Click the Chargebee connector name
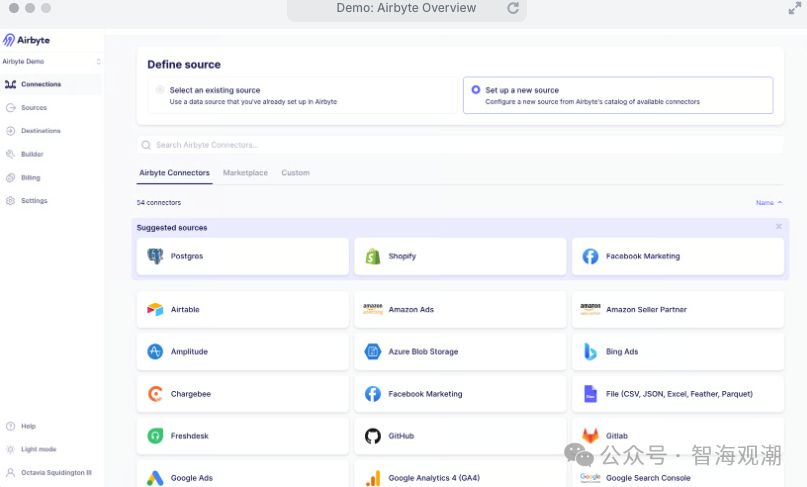The image size is (807, 487). point(191,394)
